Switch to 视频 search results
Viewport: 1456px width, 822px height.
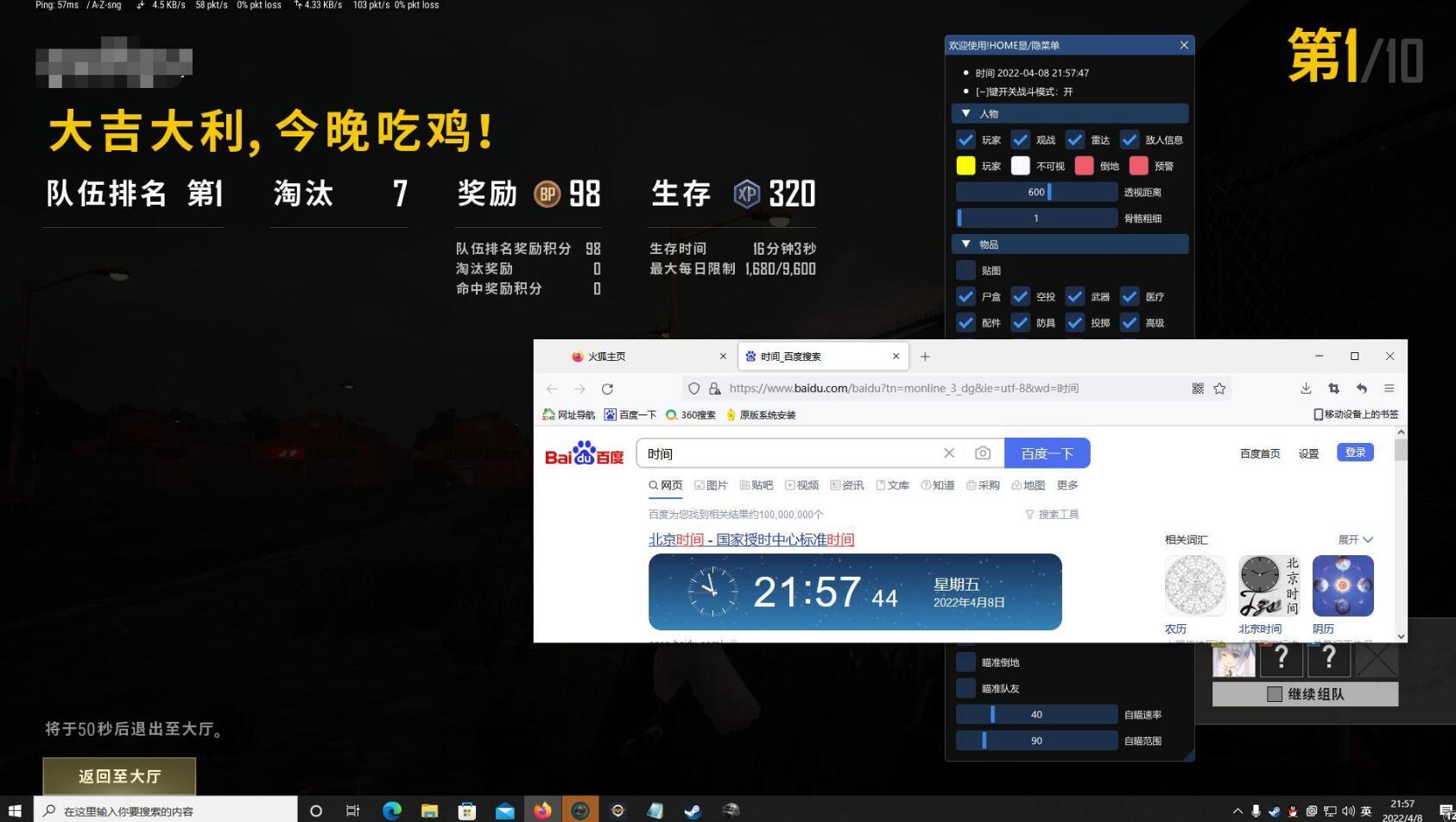(801, 485)
